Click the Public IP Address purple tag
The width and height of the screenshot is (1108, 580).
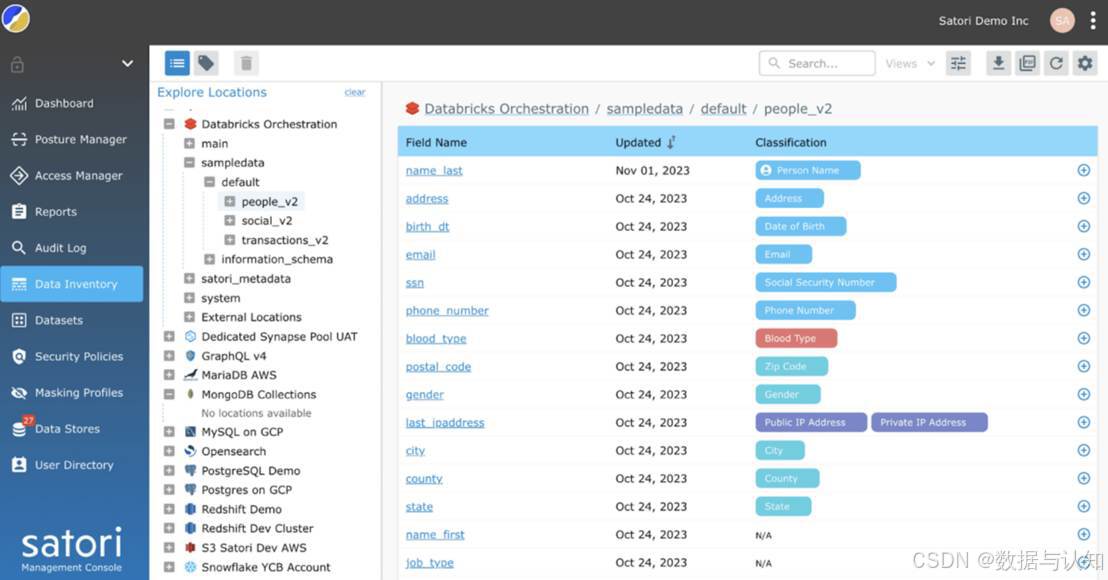click(811, 422)
